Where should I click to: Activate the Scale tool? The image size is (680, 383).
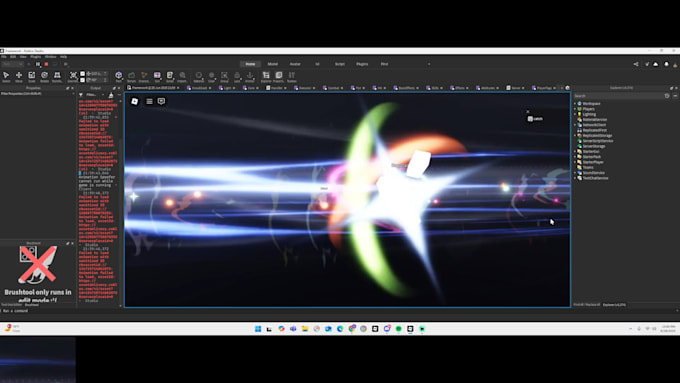[x=32, y=77]
